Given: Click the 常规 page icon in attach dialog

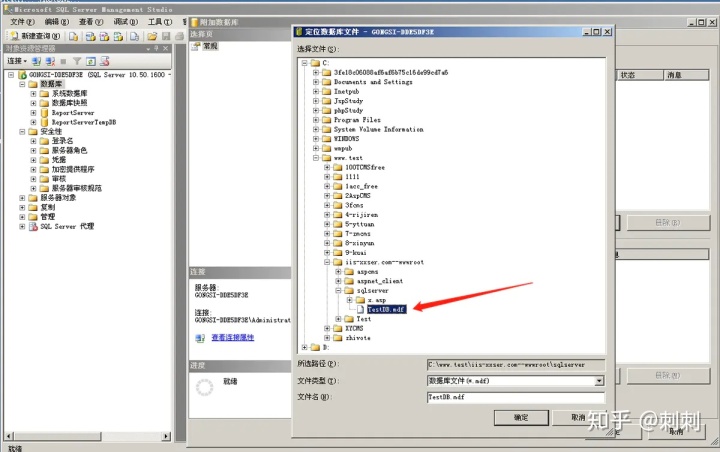Looking at the screenshot, I should [196, 46].
